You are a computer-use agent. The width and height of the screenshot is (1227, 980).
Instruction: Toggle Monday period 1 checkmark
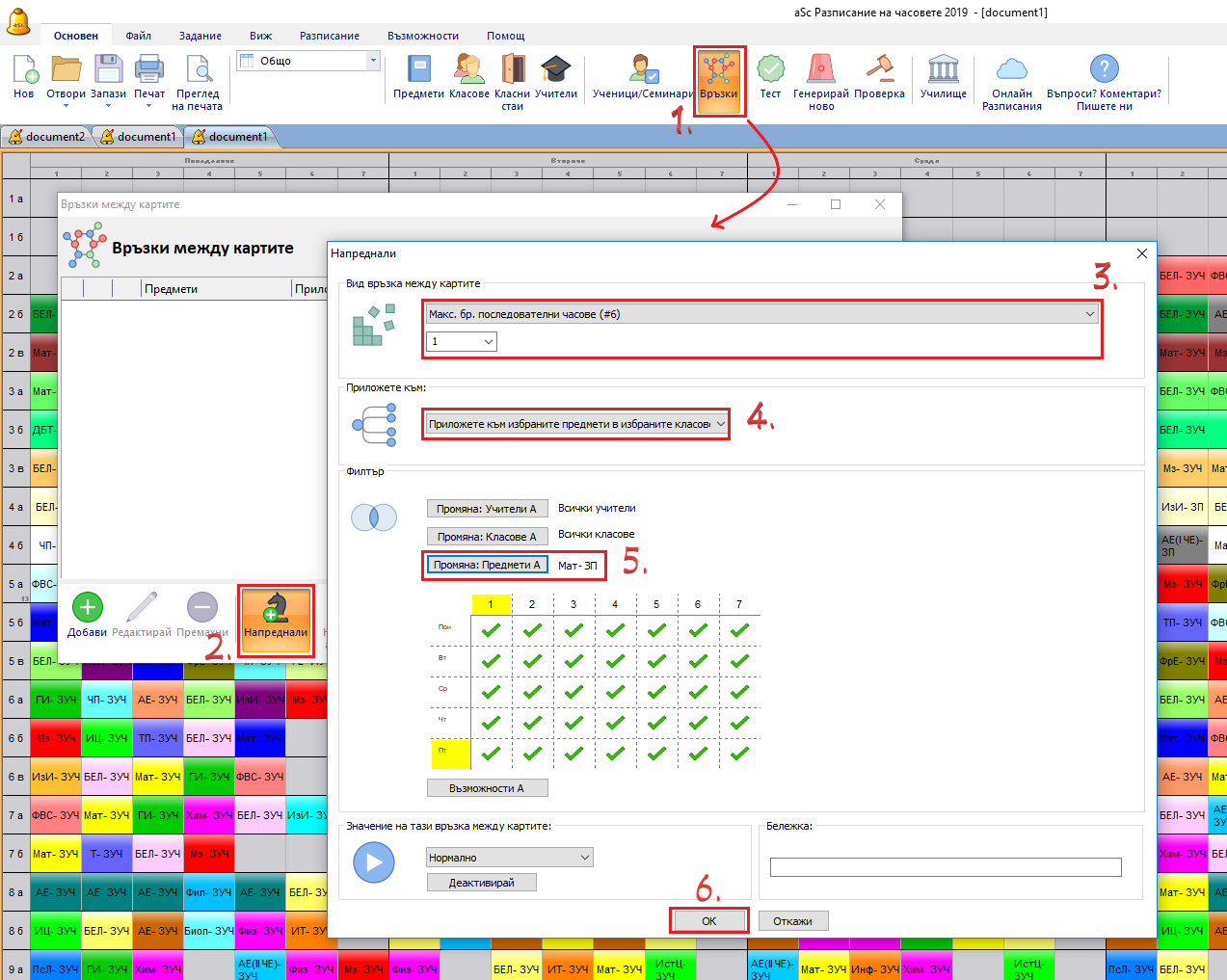tap(491, 630)
